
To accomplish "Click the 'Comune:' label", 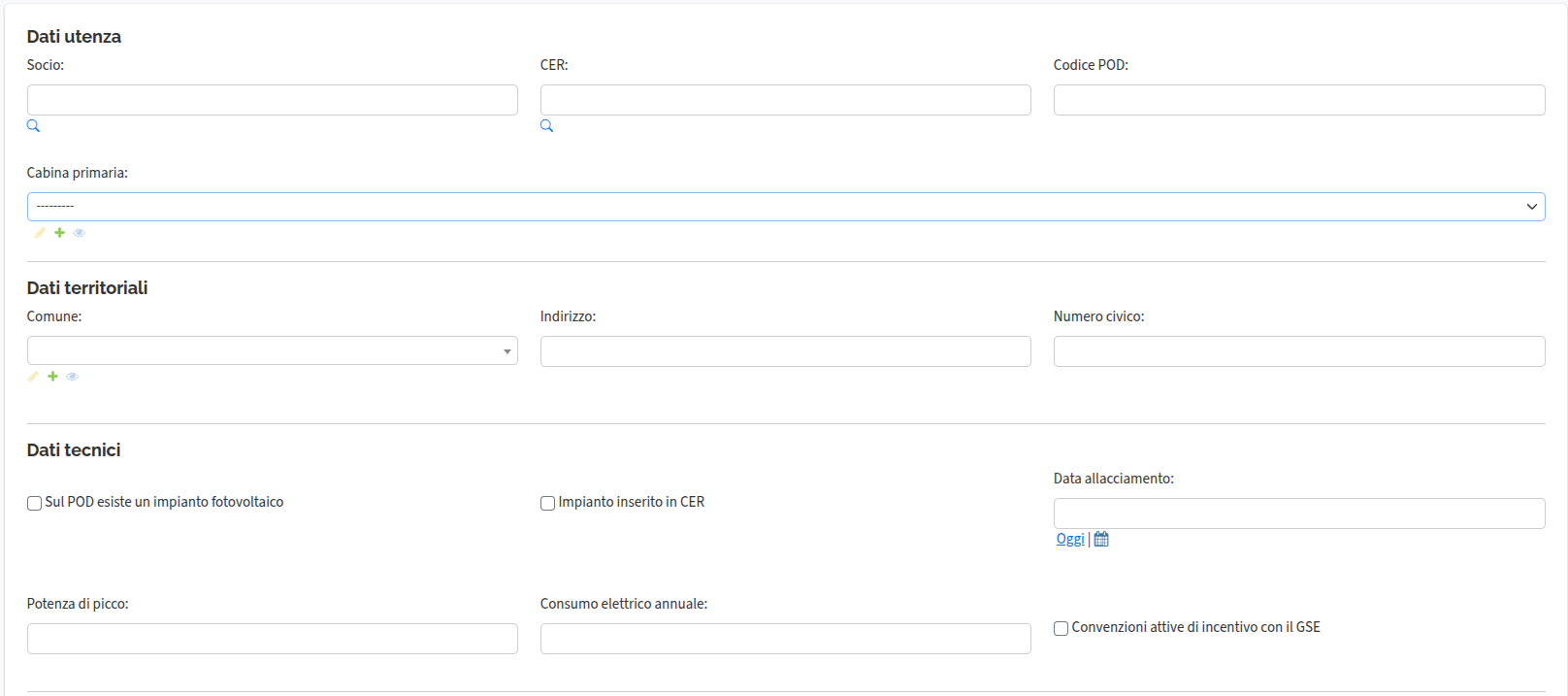I will (x=54, y=316).
